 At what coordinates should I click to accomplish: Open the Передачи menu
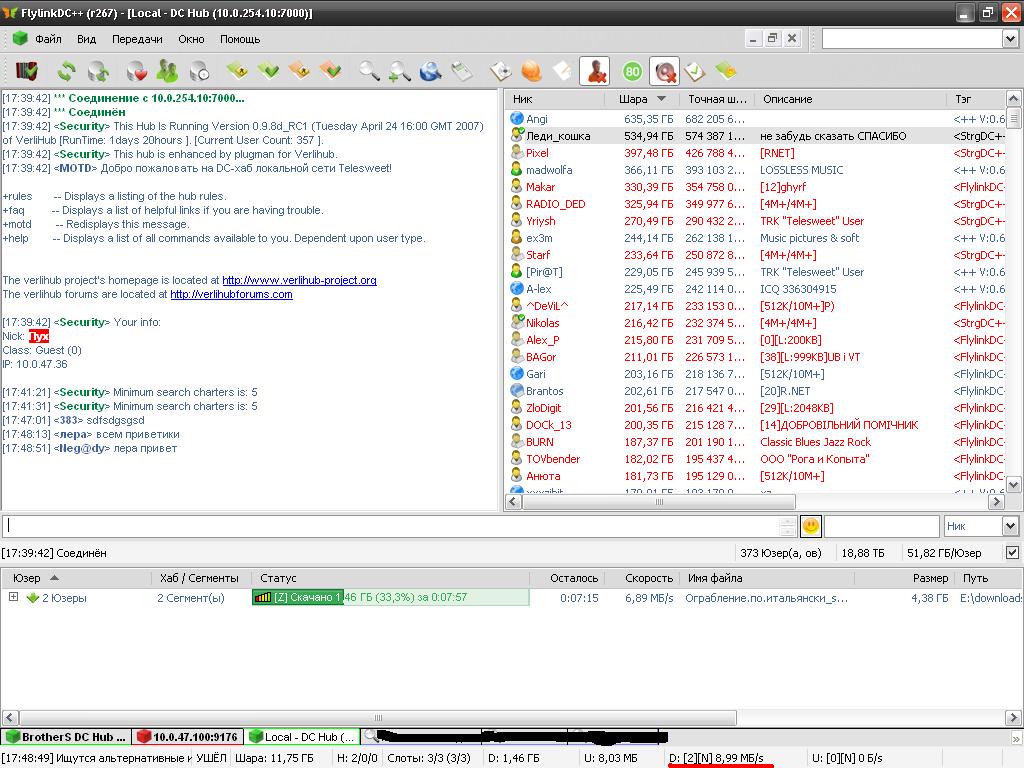point(137,39)
